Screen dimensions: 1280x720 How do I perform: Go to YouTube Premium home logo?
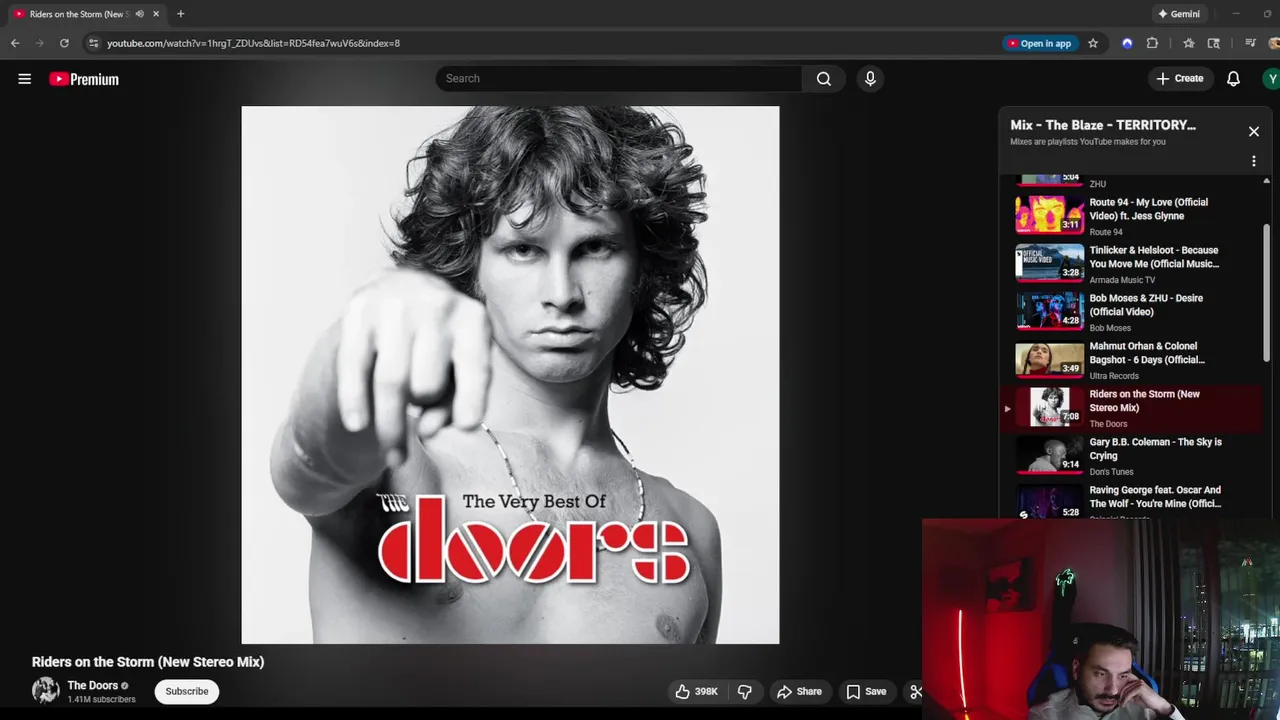84,79
